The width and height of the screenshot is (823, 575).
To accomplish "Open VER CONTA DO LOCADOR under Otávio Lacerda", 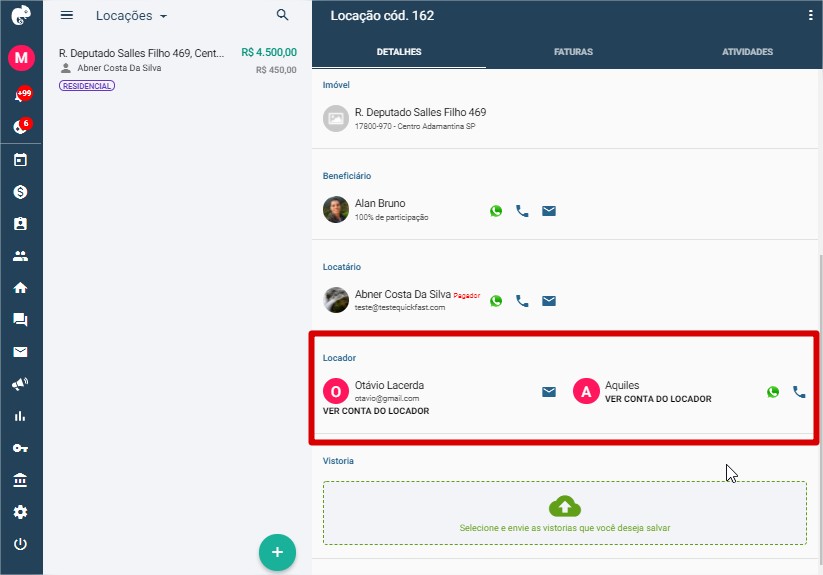I will point(376,411).
